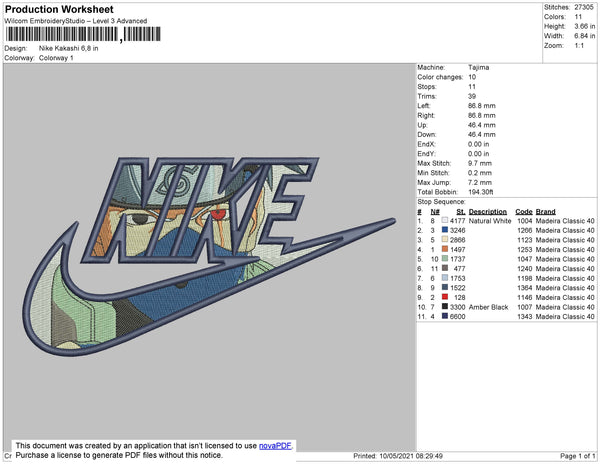Image resolution: width=600 pixels, height=464 pixels.
Task: Select the Natural White color swatch
Action: tap(445, 220)
